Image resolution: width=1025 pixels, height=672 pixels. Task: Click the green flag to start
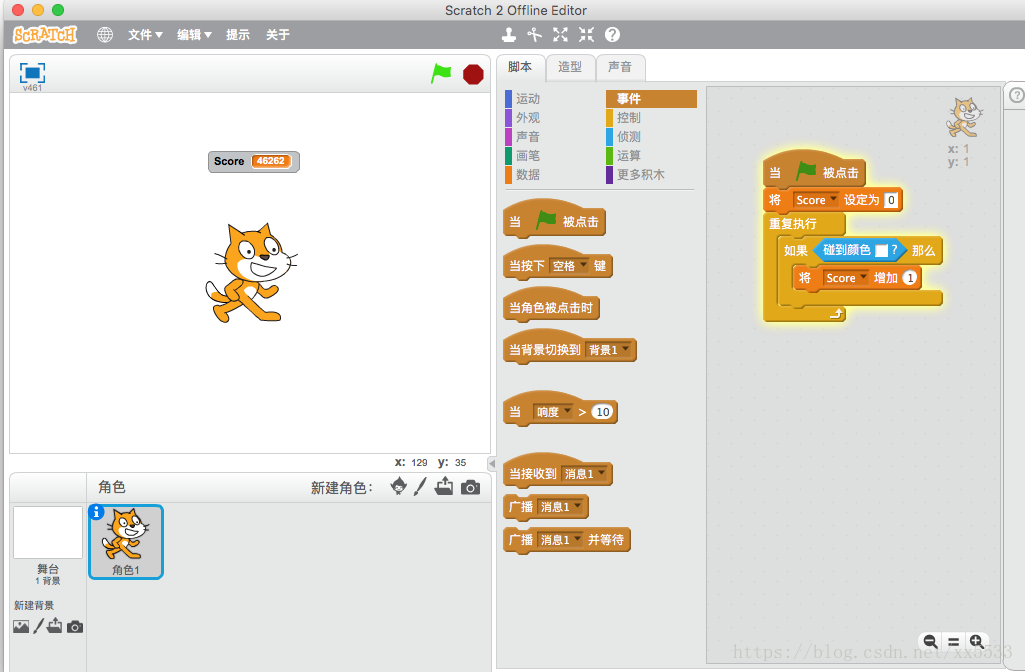pos(441,73)
